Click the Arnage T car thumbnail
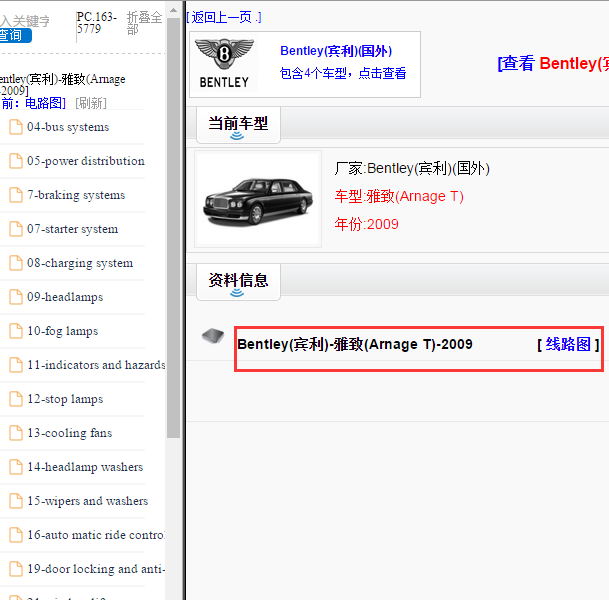609x600 pixels. [x=258, y=199]
